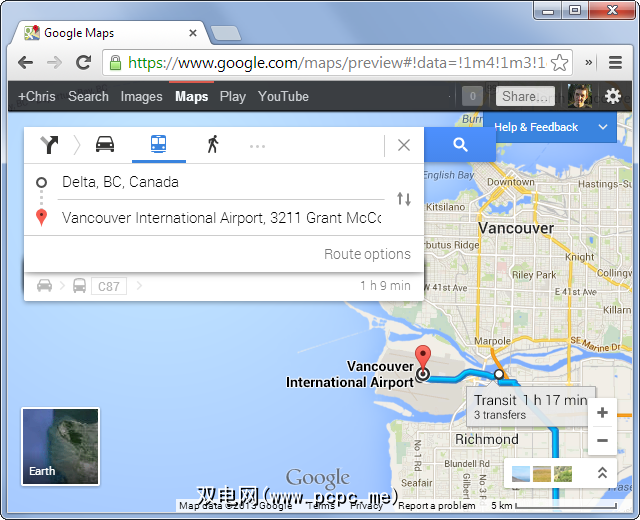The width and height of the screenshot is (640, 520).
Task: Open the +Chris profile link
Action: [37, 96]
